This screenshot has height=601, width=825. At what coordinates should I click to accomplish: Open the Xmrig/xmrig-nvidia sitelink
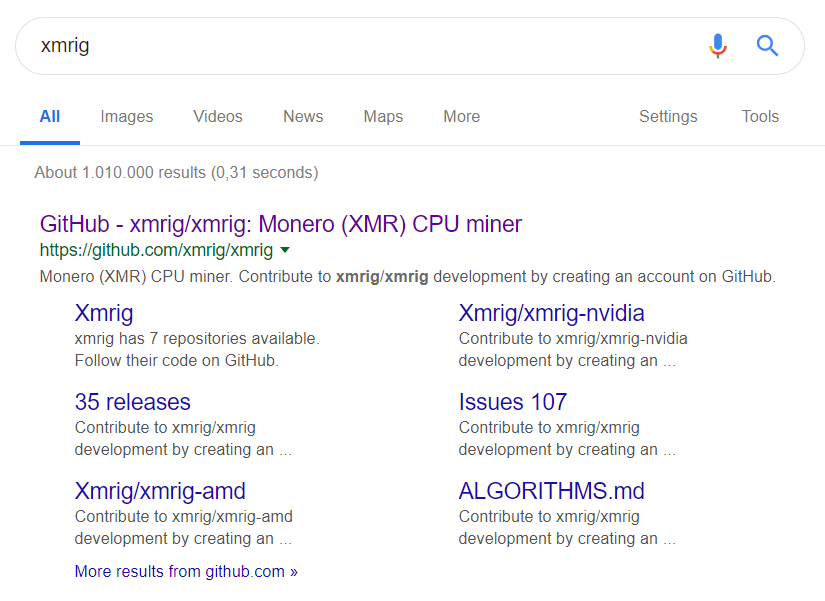551,314
